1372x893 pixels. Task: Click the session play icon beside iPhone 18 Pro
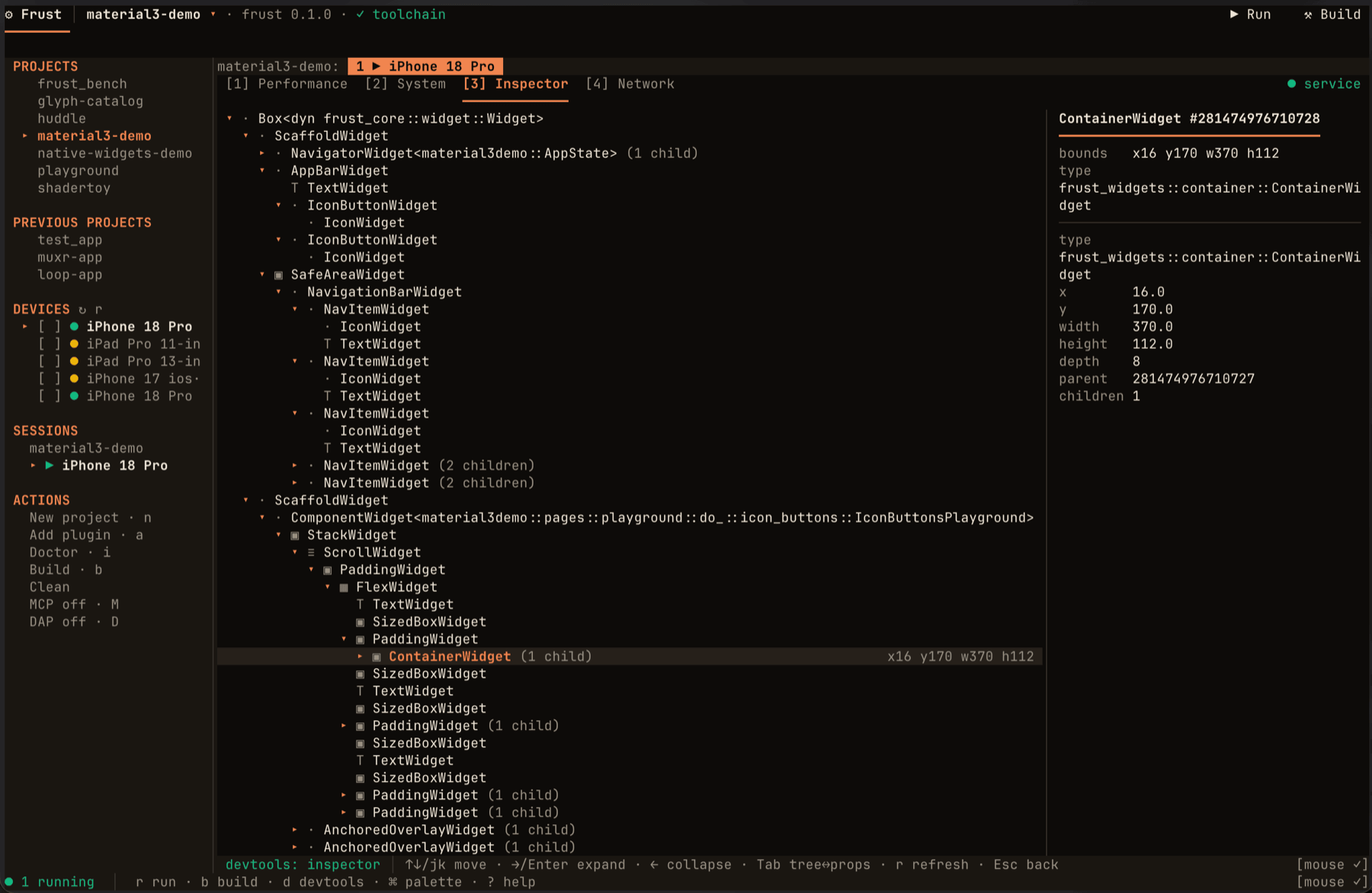50,466
